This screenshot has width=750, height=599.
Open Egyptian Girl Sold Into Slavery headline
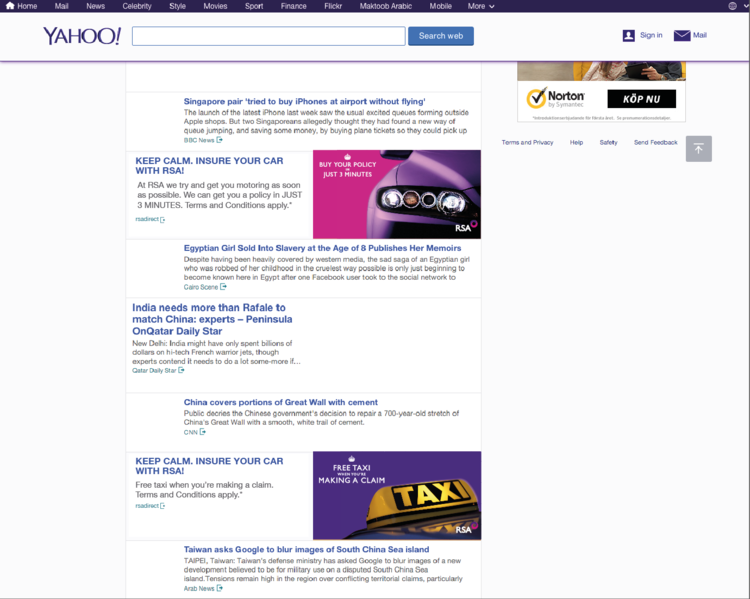pos(322,248)
